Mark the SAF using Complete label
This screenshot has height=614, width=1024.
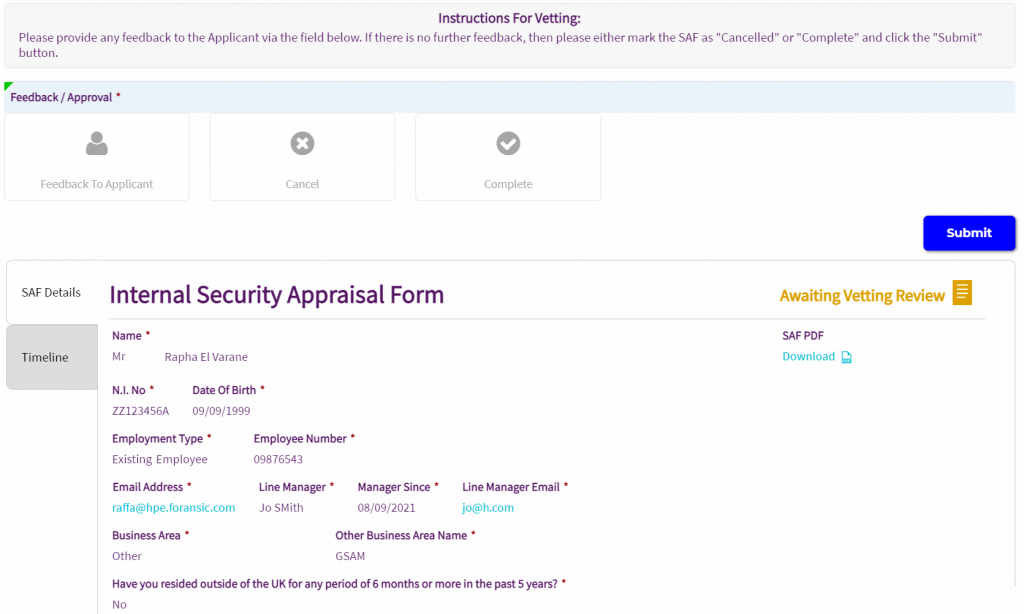pyautogui.click(x=508, y=184)
